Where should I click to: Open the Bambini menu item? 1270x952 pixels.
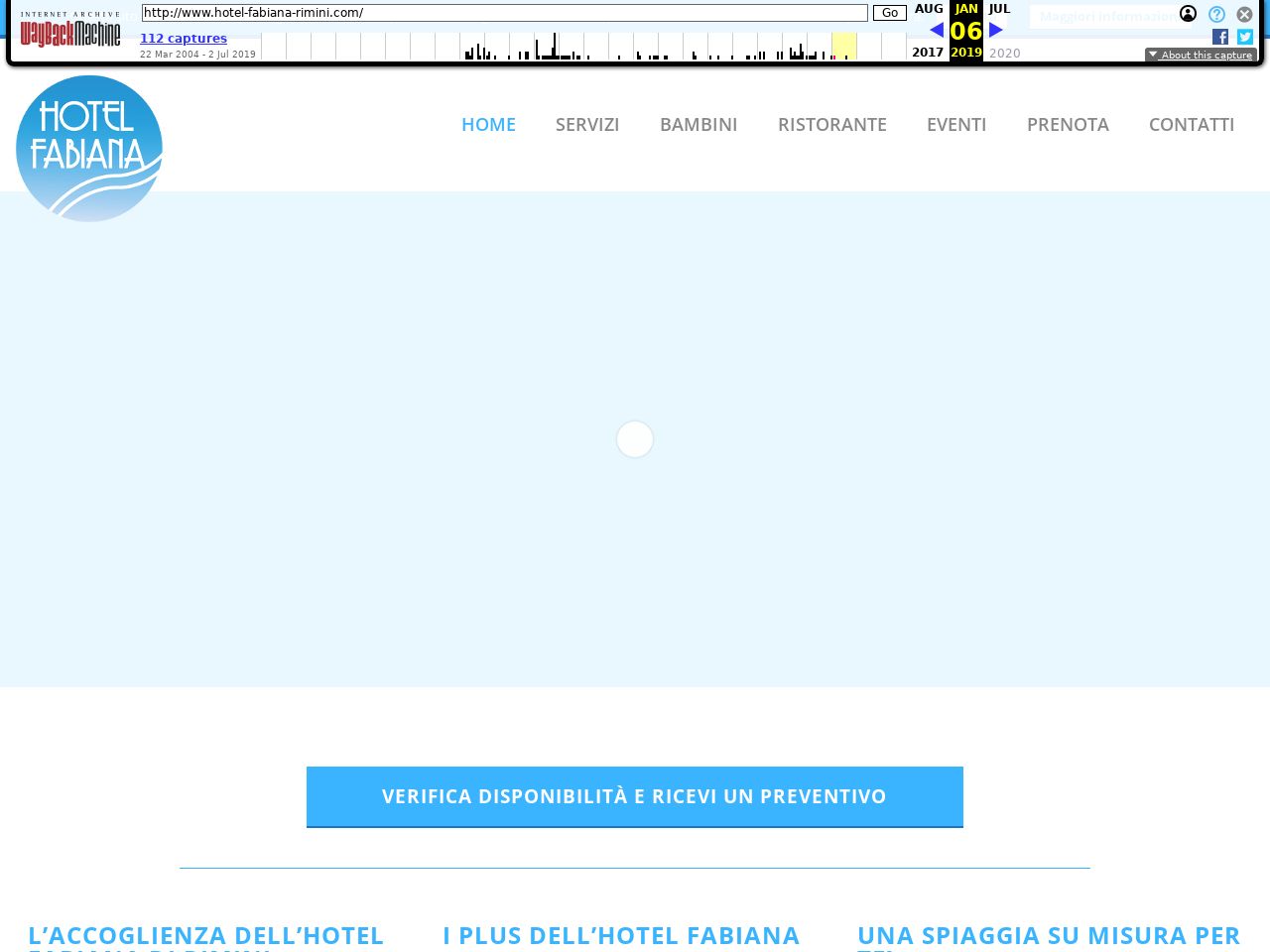coord(698,124)
